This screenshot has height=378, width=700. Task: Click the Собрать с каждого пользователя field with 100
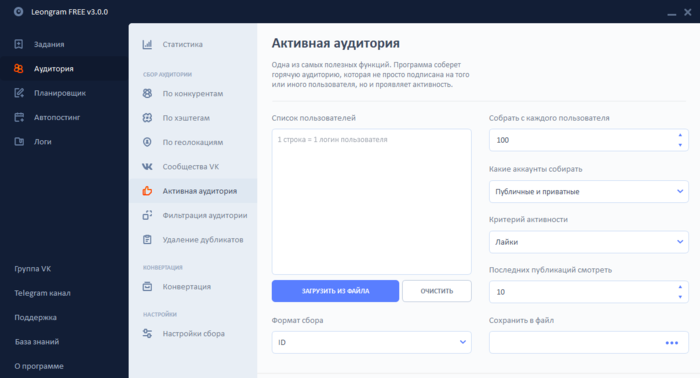coord(588,140)
